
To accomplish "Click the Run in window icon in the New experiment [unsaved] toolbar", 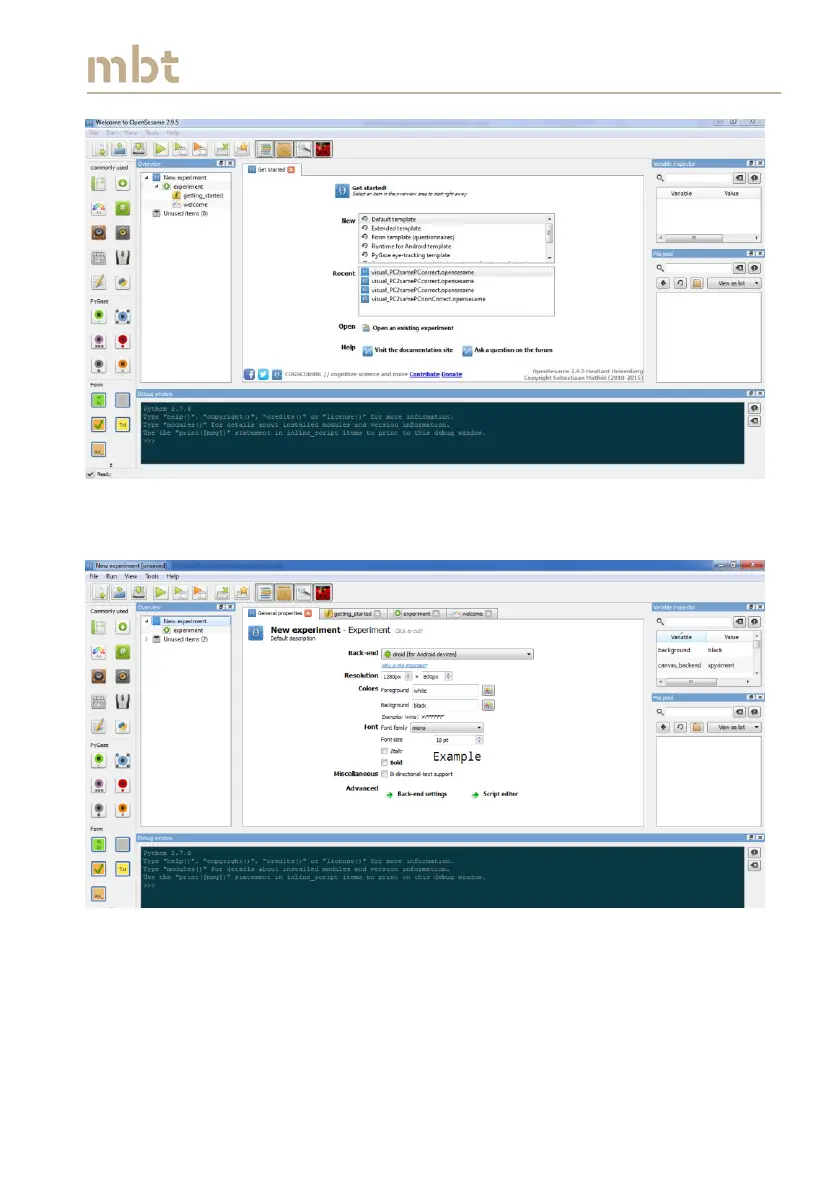I will pyautogui.click(x=180, y=592).
